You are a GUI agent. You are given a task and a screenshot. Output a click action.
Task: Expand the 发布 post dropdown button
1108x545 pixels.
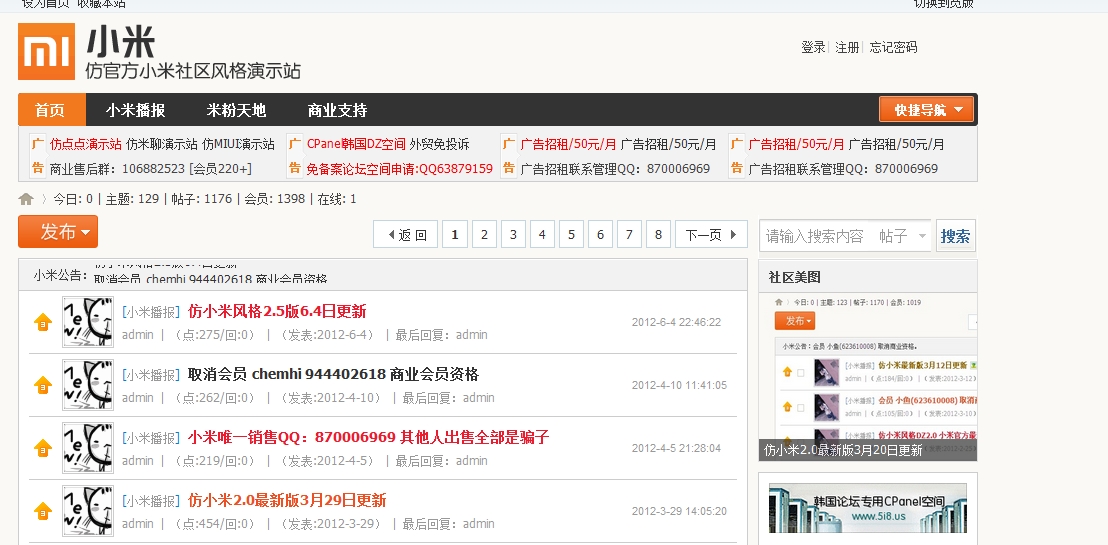click(58, 232)
